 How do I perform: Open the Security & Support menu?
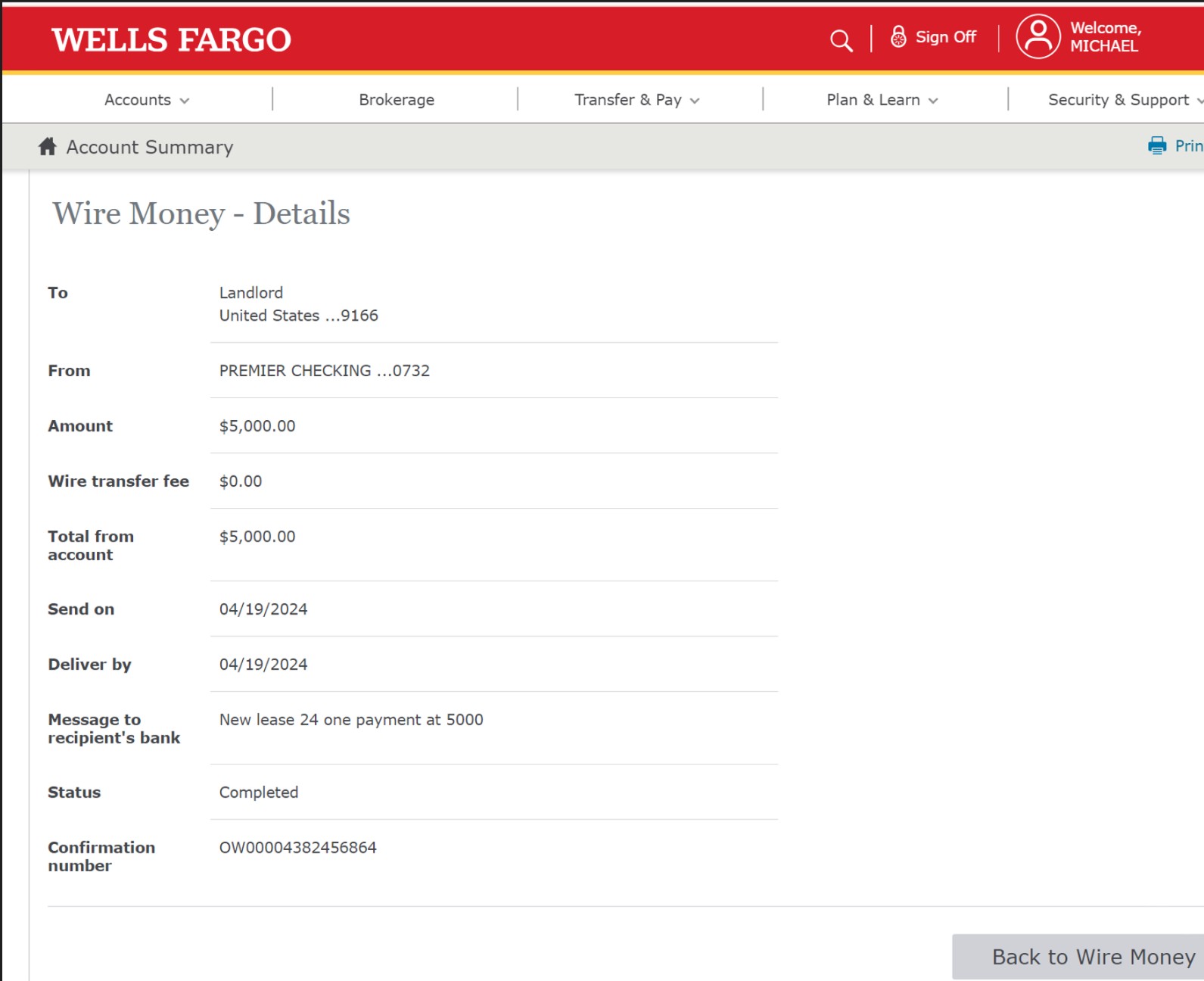tap(1118, 100)
